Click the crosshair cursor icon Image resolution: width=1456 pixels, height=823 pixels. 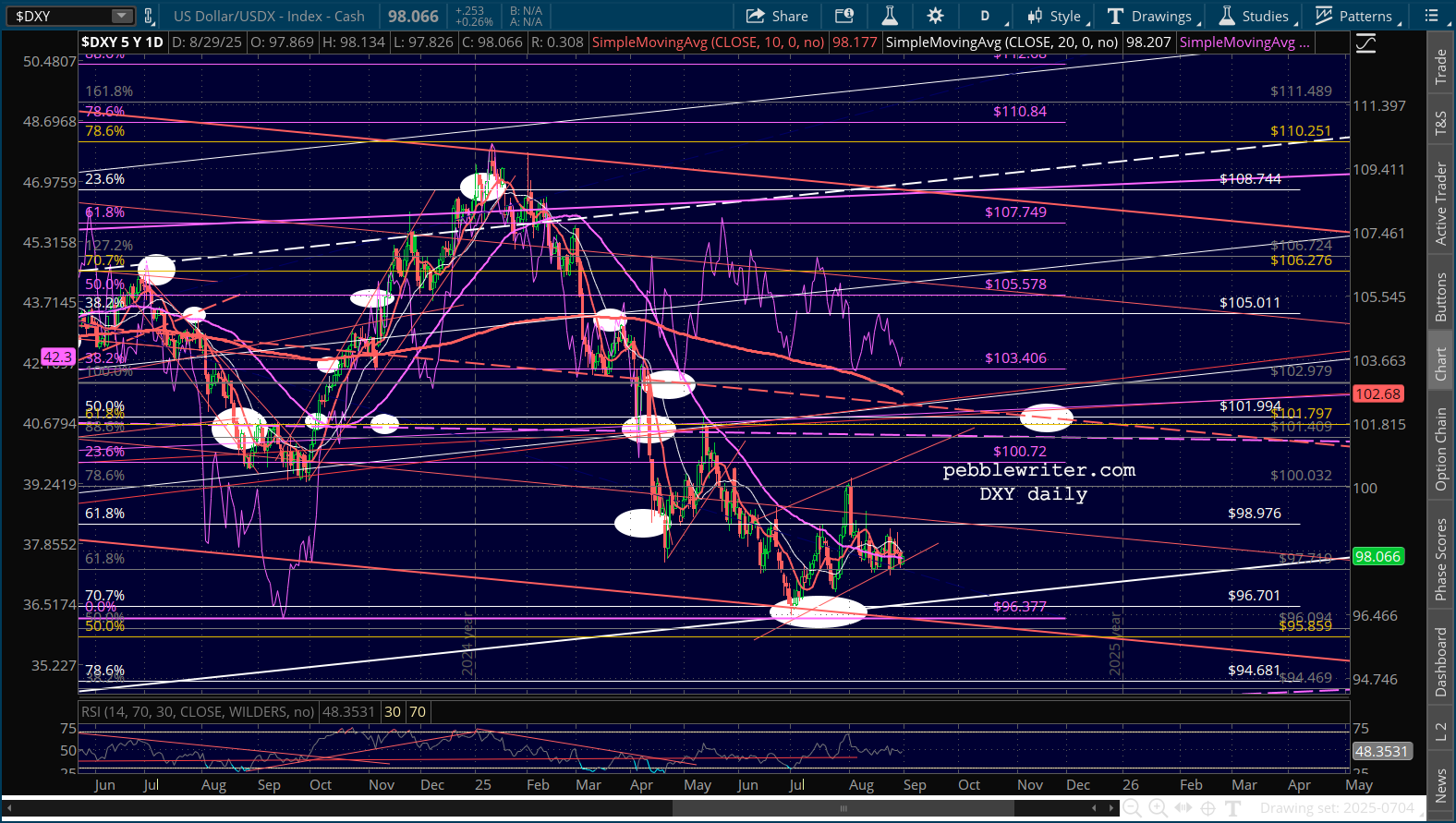click(x=1207, y=808)
